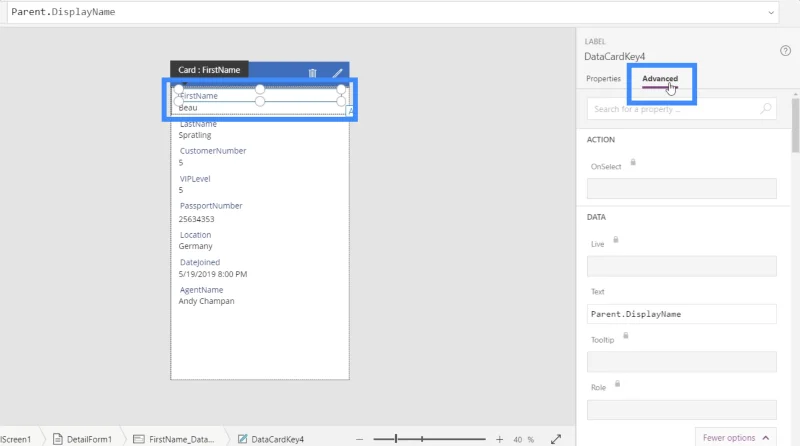800x446 pixels.
Task: Fit canvas to window with expand icon
Action: [556, 439]
